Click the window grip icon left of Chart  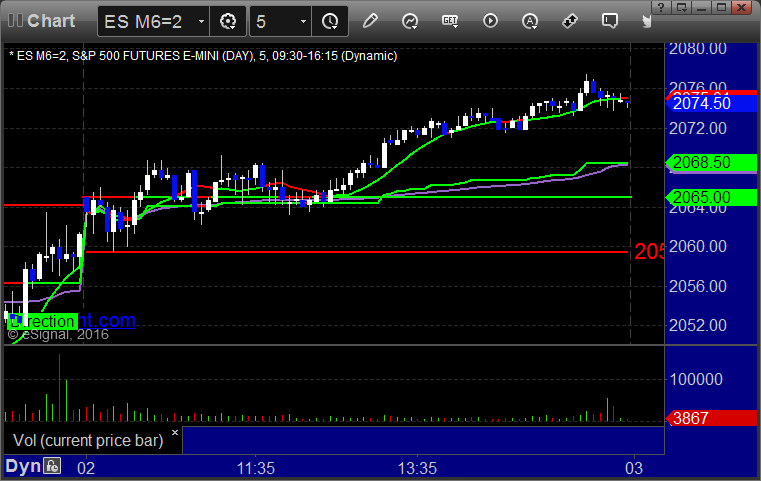tap(16, 20)
